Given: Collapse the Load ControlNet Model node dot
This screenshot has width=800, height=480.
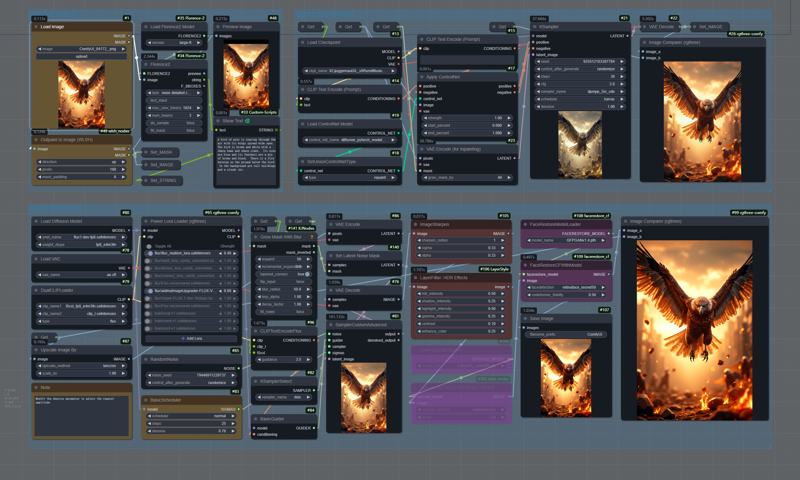Looking at the screenshot, I should point(302,123).
